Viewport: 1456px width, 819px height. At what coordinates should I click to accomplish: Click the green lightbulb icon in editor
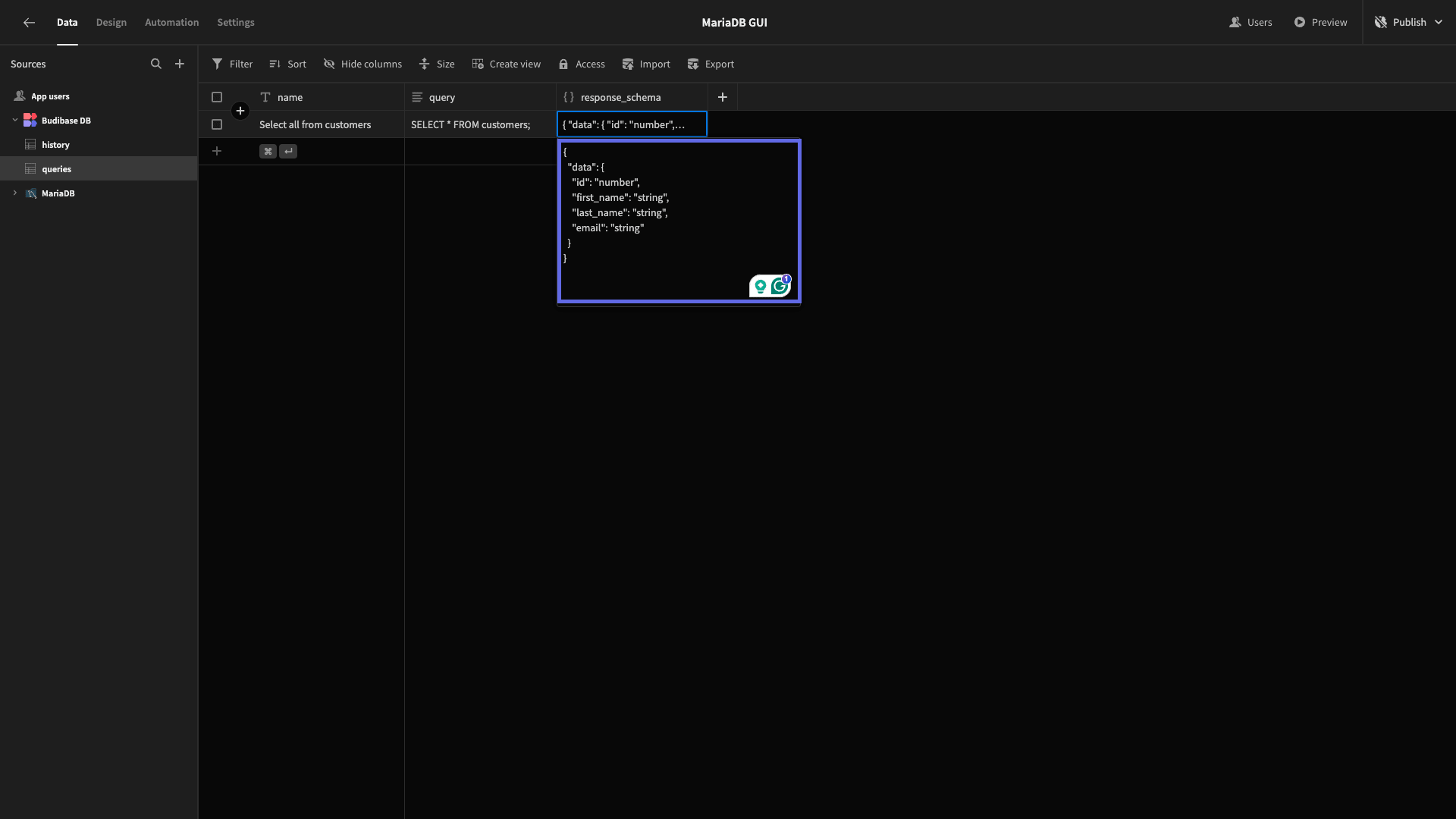click(x=760, y=286)
